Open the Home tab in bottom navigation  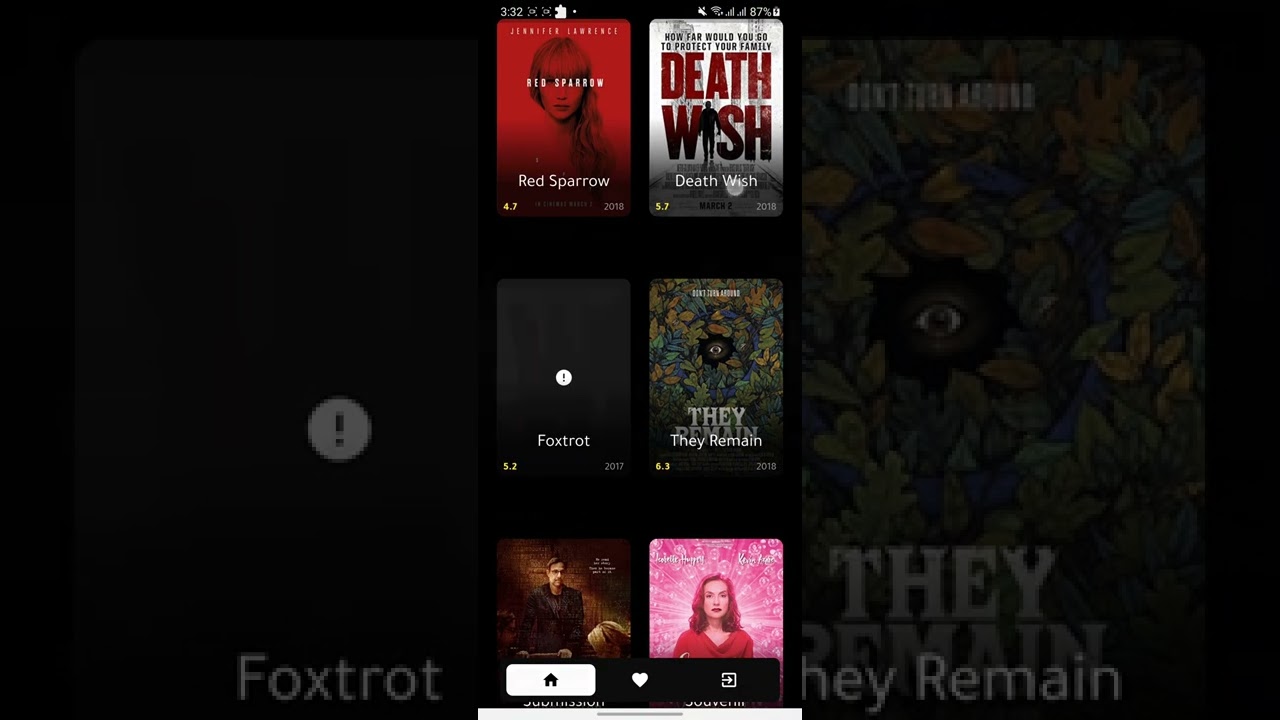point(551,680)
